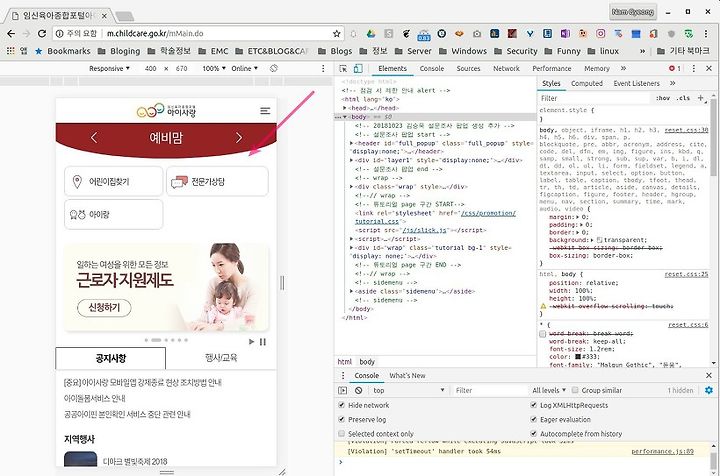Open the top context dropdown in console
Image resolution: width=720 pixels, height=476 pixels.
[x=409, y=390]
